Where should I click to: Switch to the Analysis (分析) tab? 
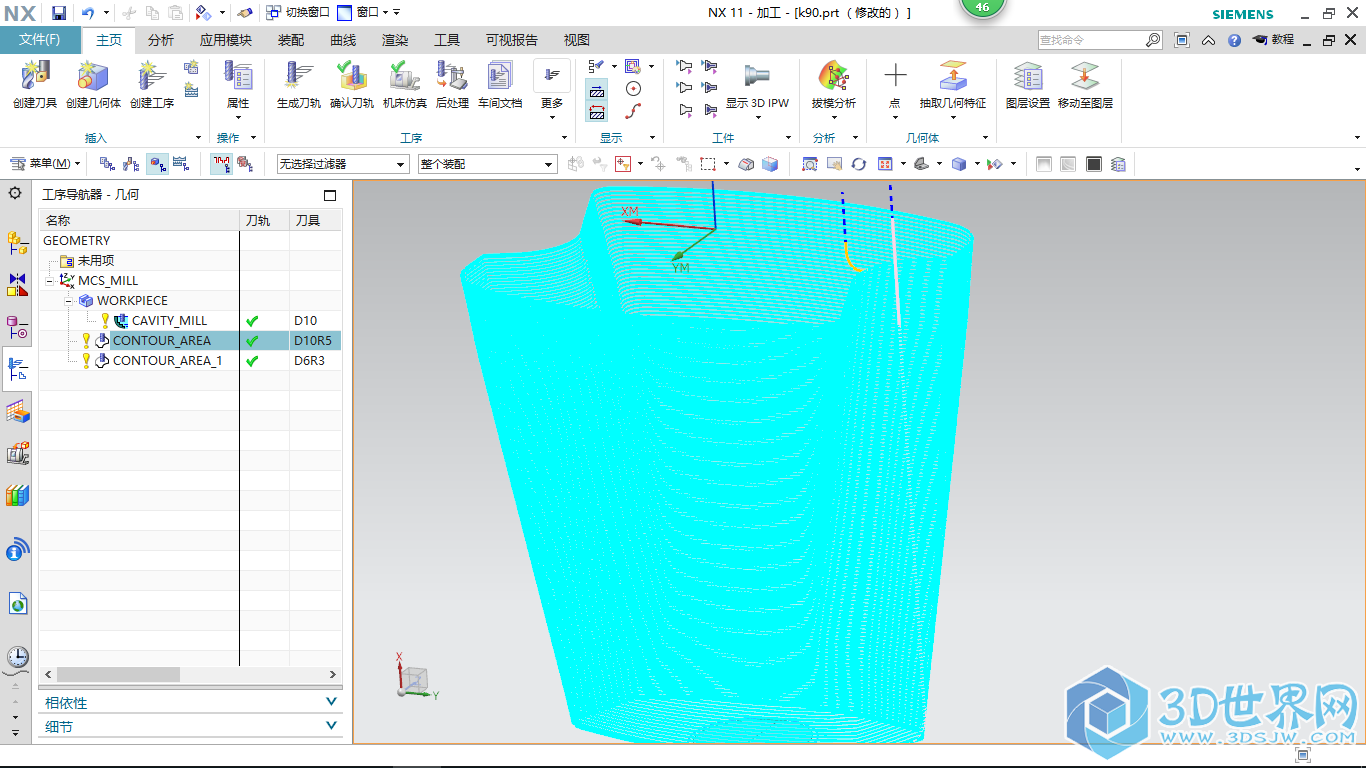160,40
